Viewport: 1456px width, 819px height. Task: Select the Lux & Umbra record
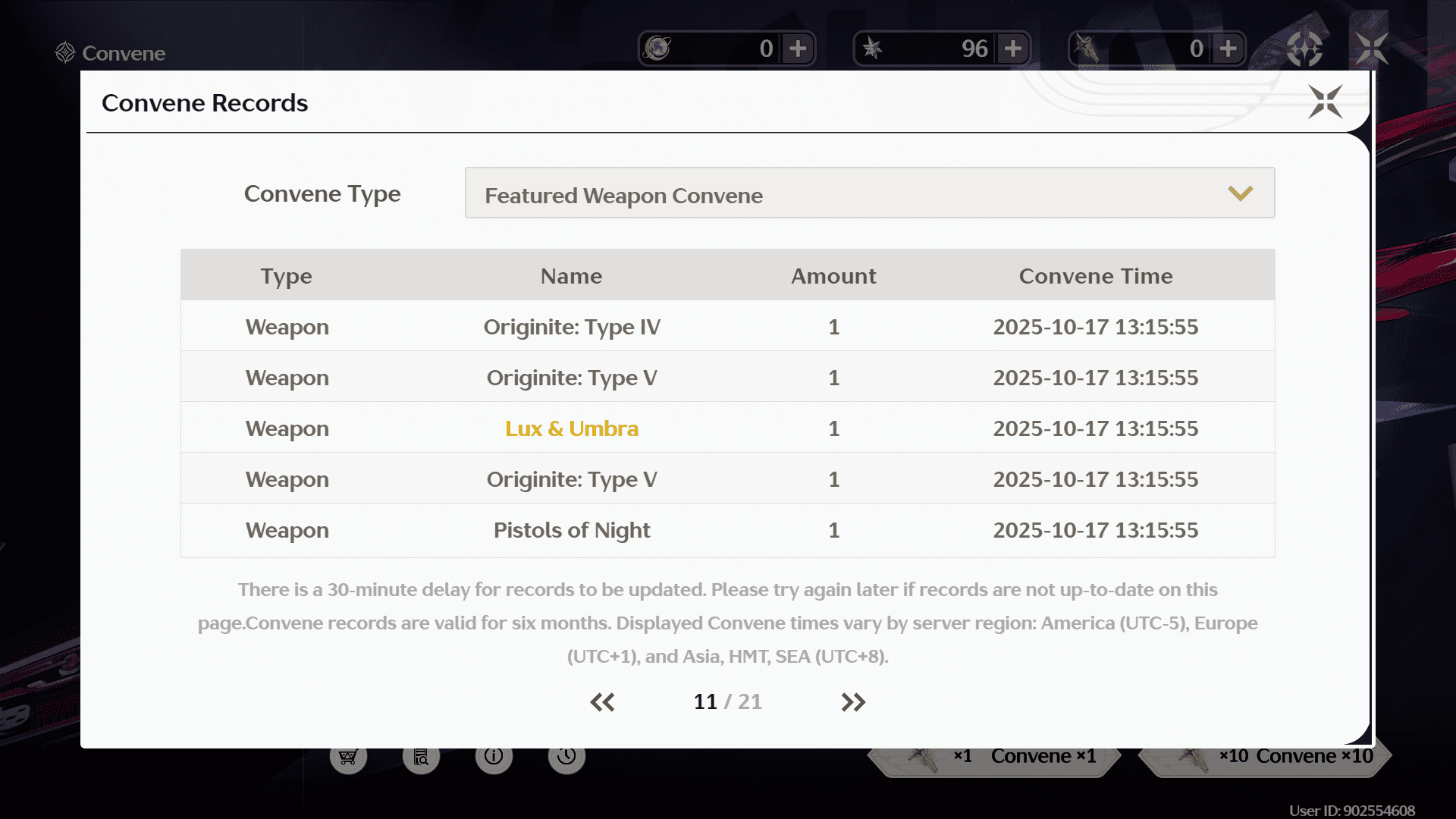[x=572, y=428]
